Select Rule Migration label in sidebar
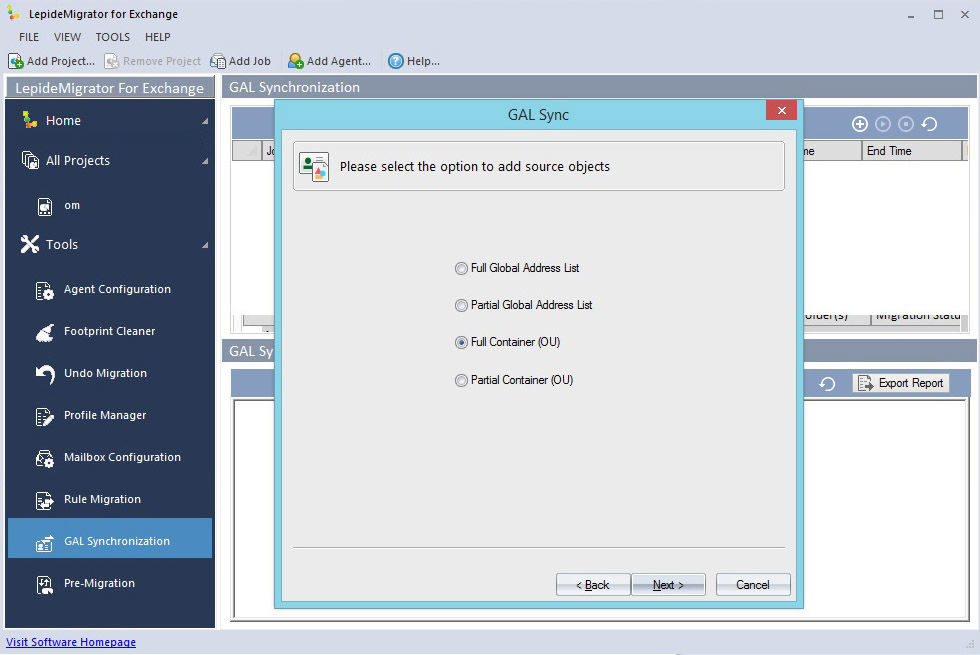Screen dimensions: 980x655 [102, 499]
